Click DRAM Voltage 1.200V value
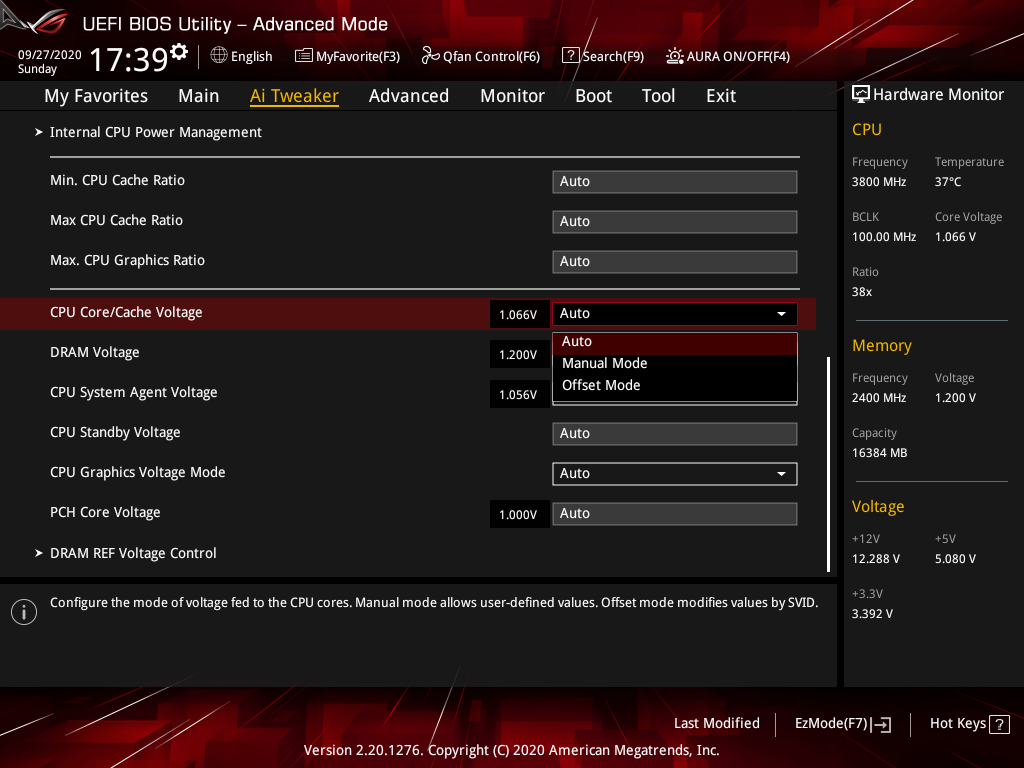The width and height of the screenshot is (1024, 768). coord(519,355)
